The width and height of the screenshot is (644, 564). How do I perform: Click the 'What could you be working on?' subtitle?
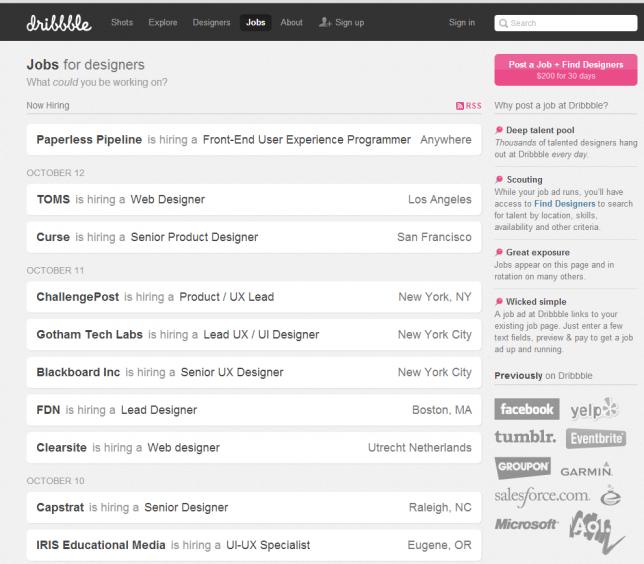click(97, 83)
